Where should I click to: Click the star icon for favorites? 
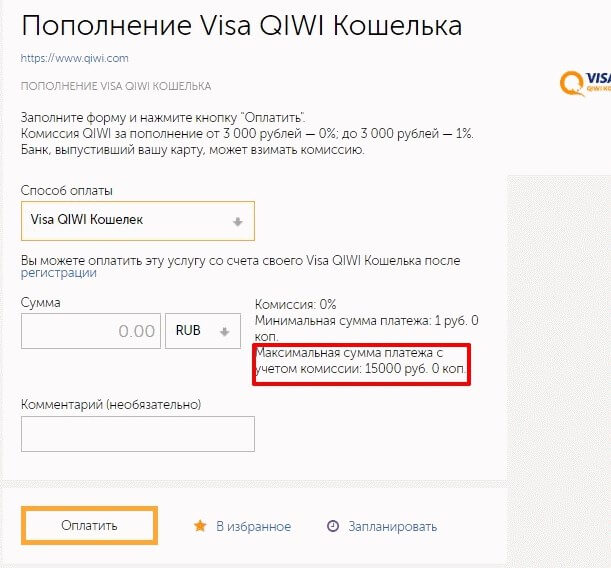tap(200, 526)
